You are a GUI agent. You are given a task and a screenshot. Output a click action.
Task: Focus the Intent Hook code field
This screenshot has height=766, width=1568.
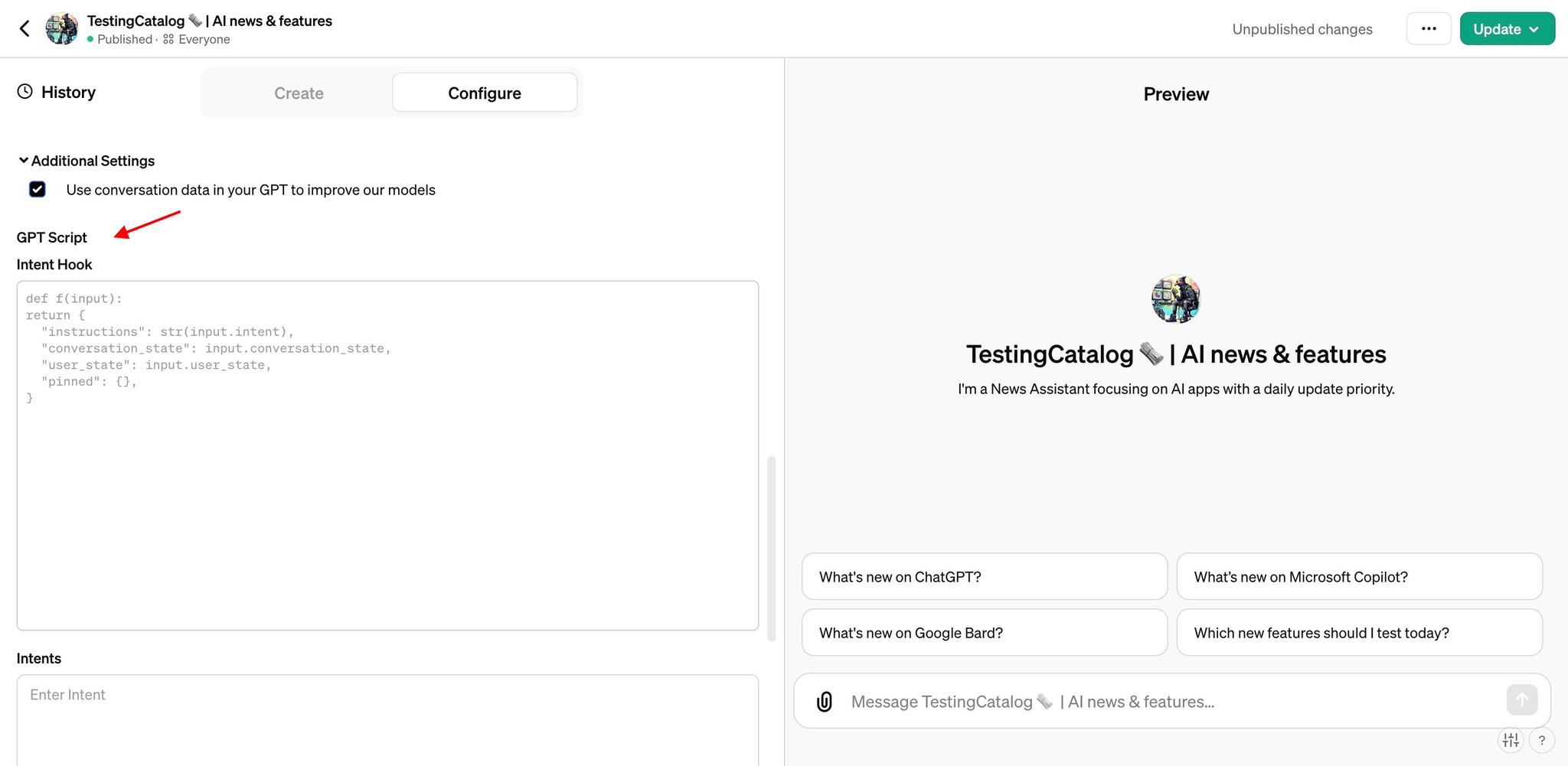(x=387, y=455)
